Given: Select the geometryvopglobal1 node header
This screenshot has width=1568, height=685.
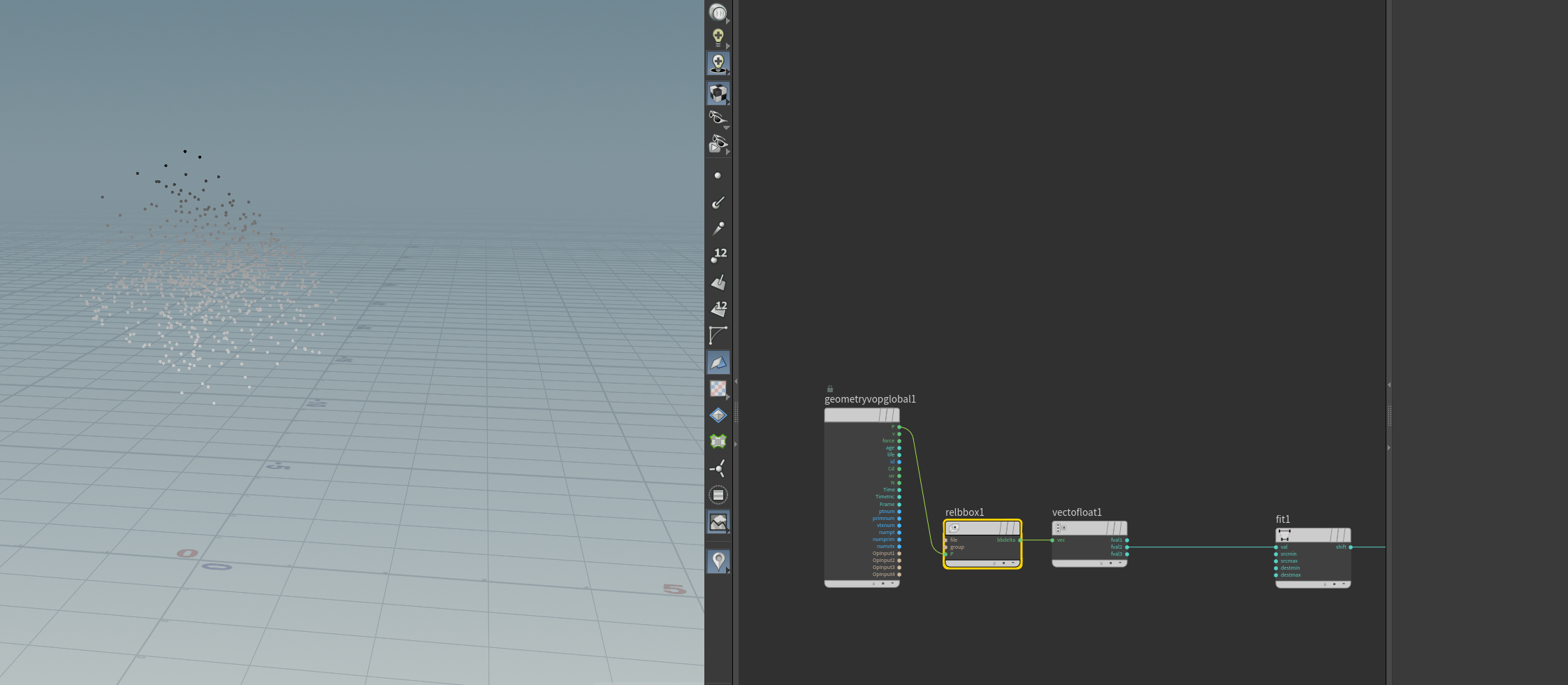Looking at the screenshot, I should point(862,415).
